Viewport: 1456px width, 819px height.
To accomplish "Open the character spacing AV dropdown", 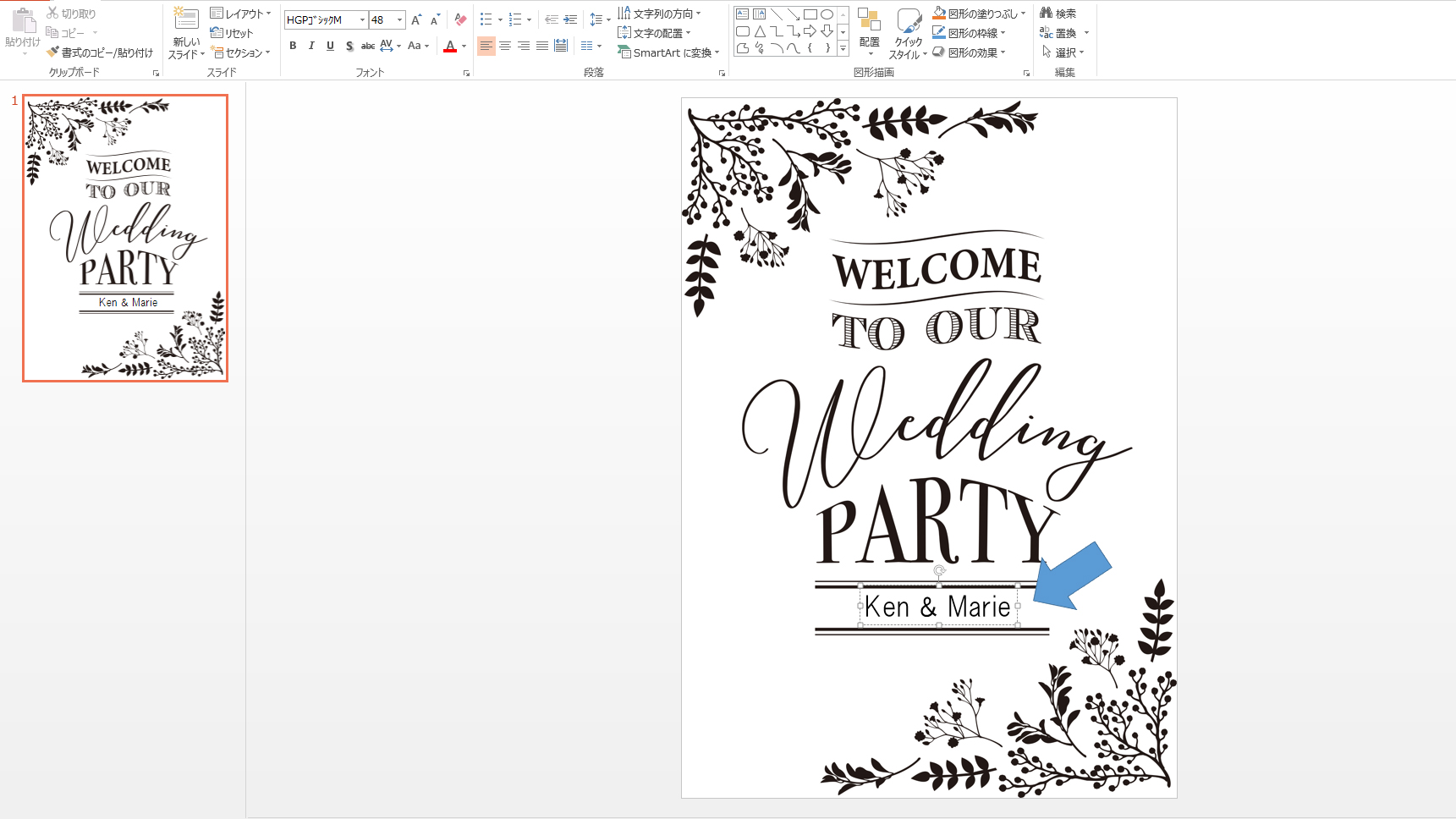I will pos(390,46).
